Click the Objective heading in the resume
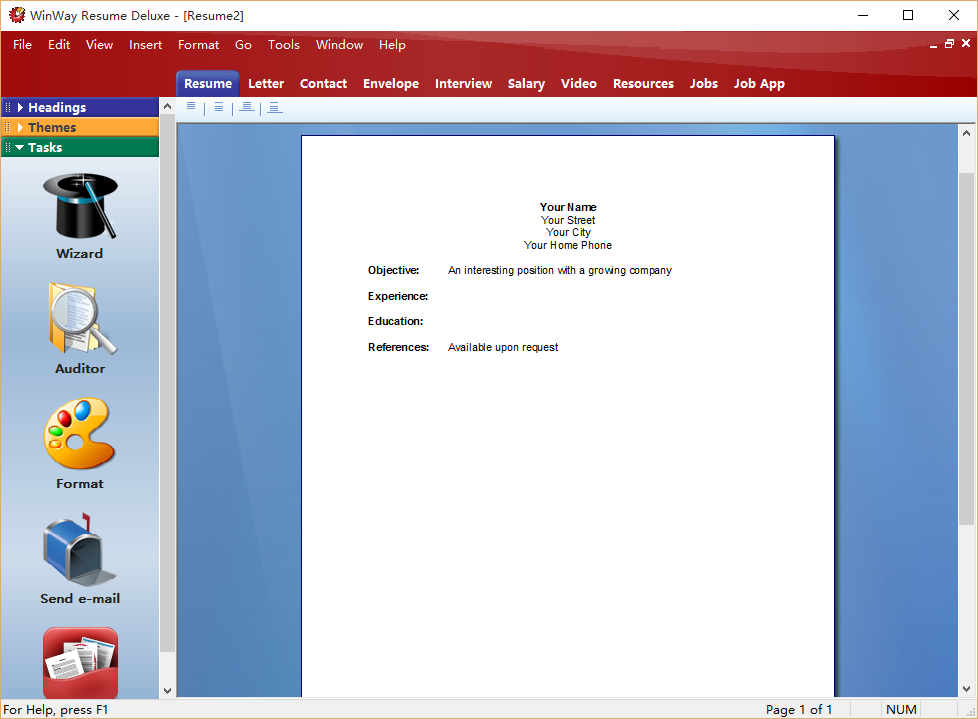978x719 pixels. click(393, 271)
